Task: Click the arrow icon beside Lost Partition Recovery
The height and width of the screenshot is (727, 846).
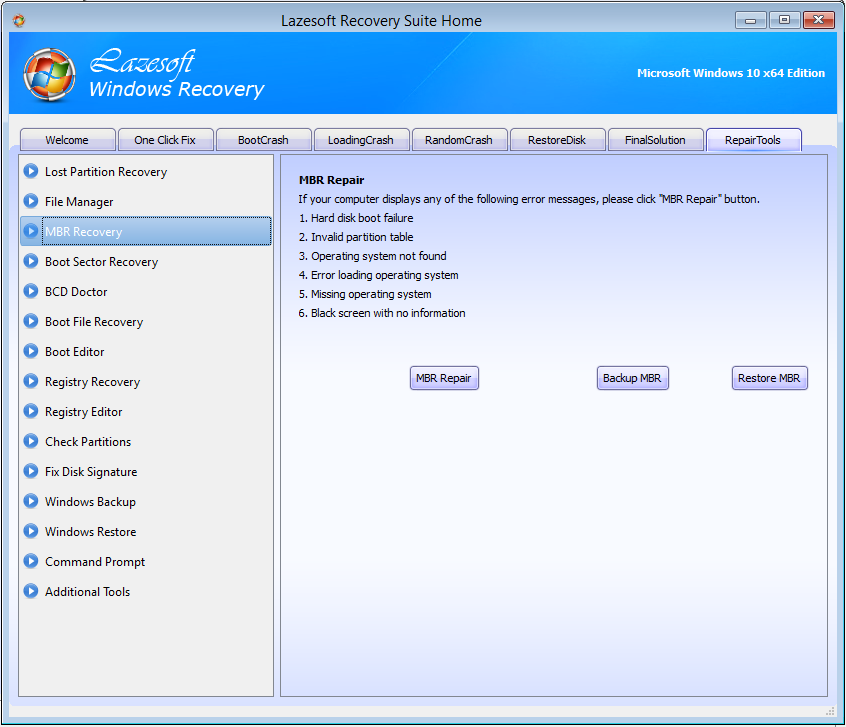Action: (x=31, y=171)
